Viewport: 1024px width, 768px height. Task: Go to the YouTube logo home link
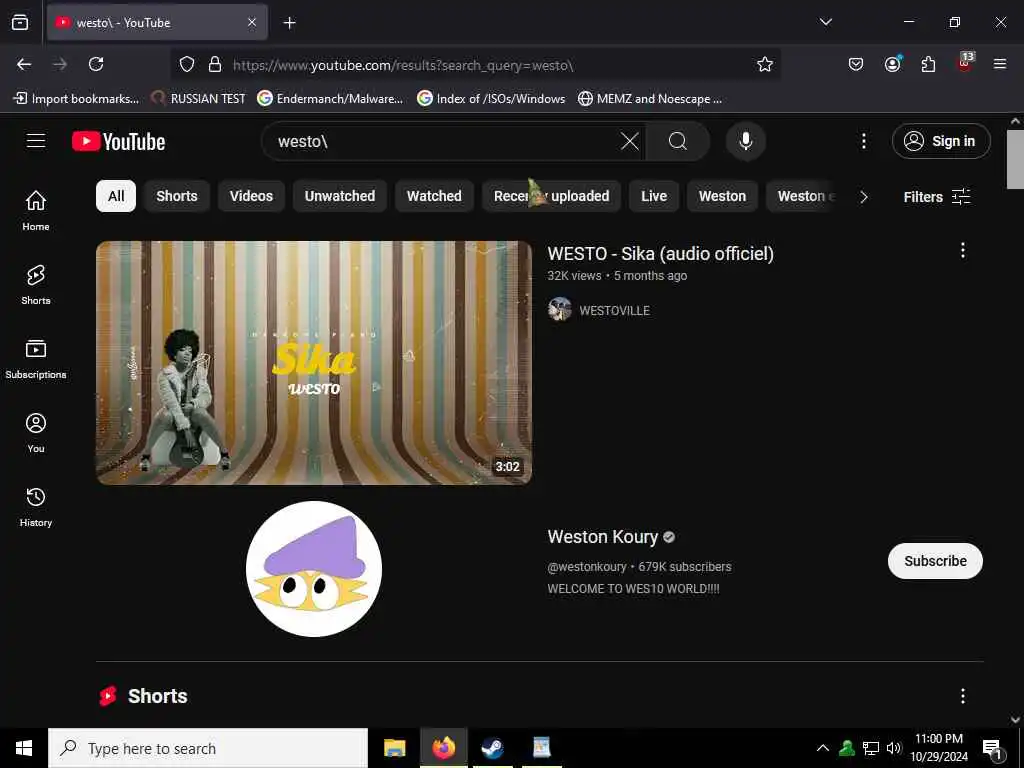pyautogui.click(x=118, y=142)
